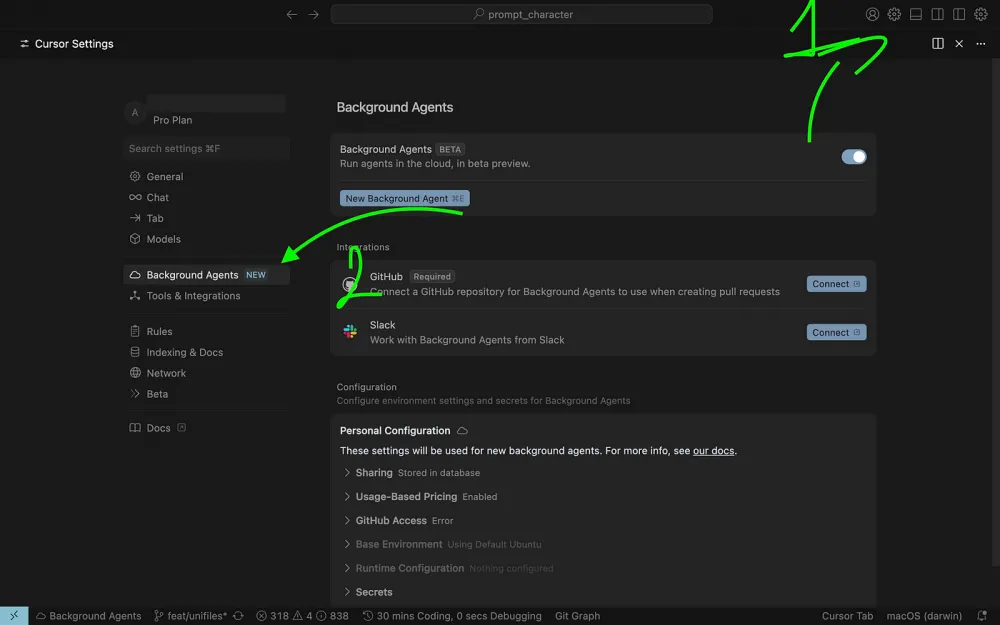The height and width of the screenshot is (625, 1000).
Task: Open notifications bell in status bar
Action: pyautogui.click(x=981, y=616)
